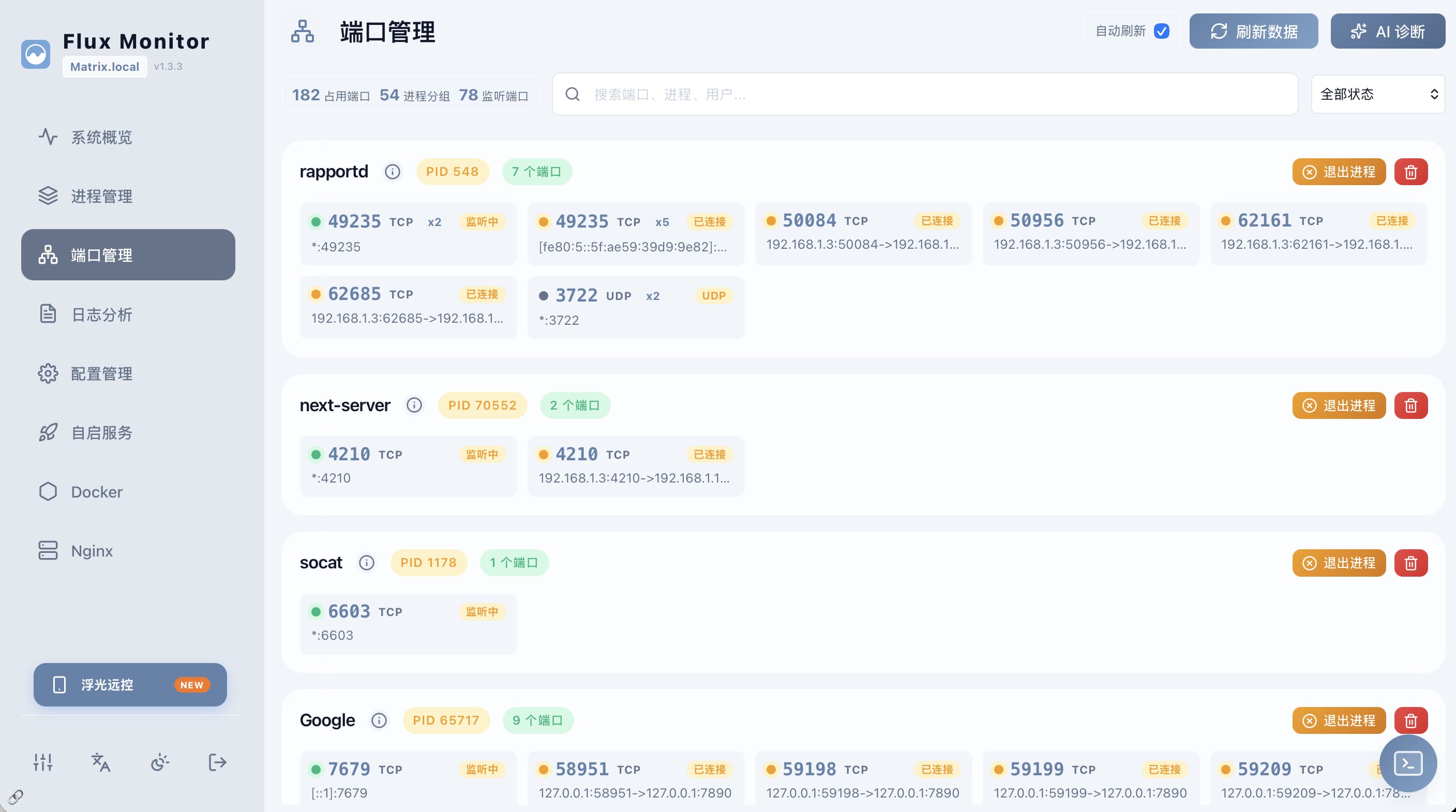Screen dimensions: 1456x812
Task: Click the red trash button for socat
Action: (x=1411, y=563)
